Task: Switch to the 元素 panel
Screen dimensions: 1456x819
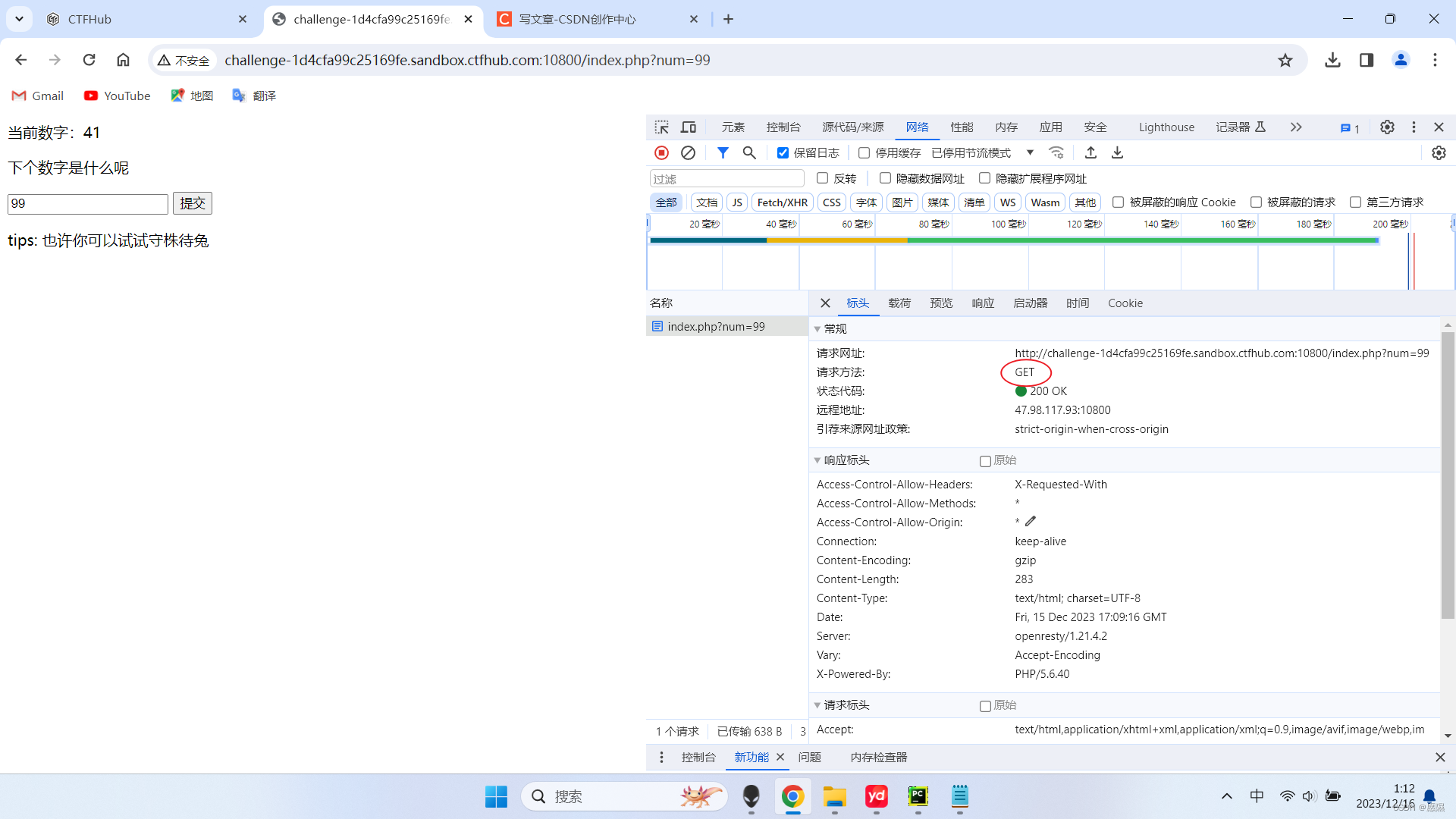Action: pyautogui.click(x=733, y=127)
